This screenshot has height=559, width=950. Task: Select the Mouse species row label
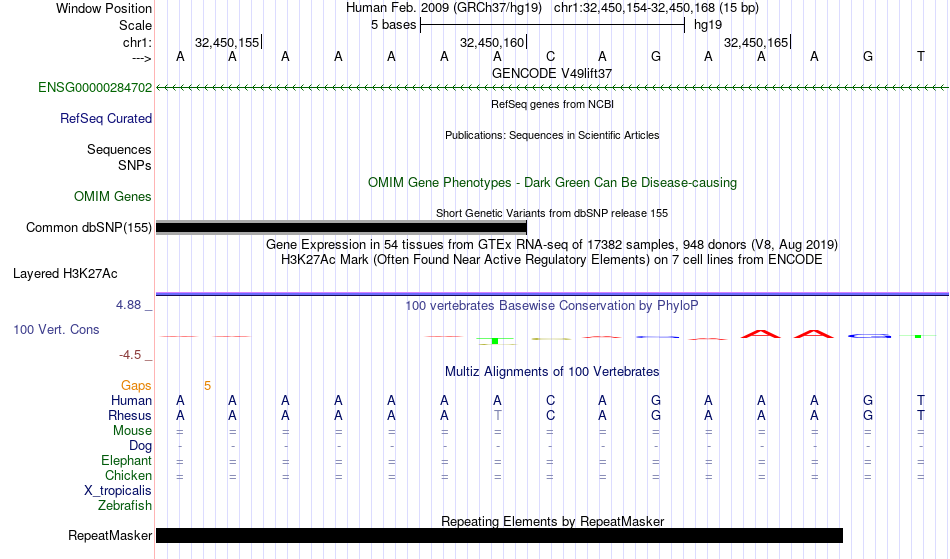coord(132,431)
